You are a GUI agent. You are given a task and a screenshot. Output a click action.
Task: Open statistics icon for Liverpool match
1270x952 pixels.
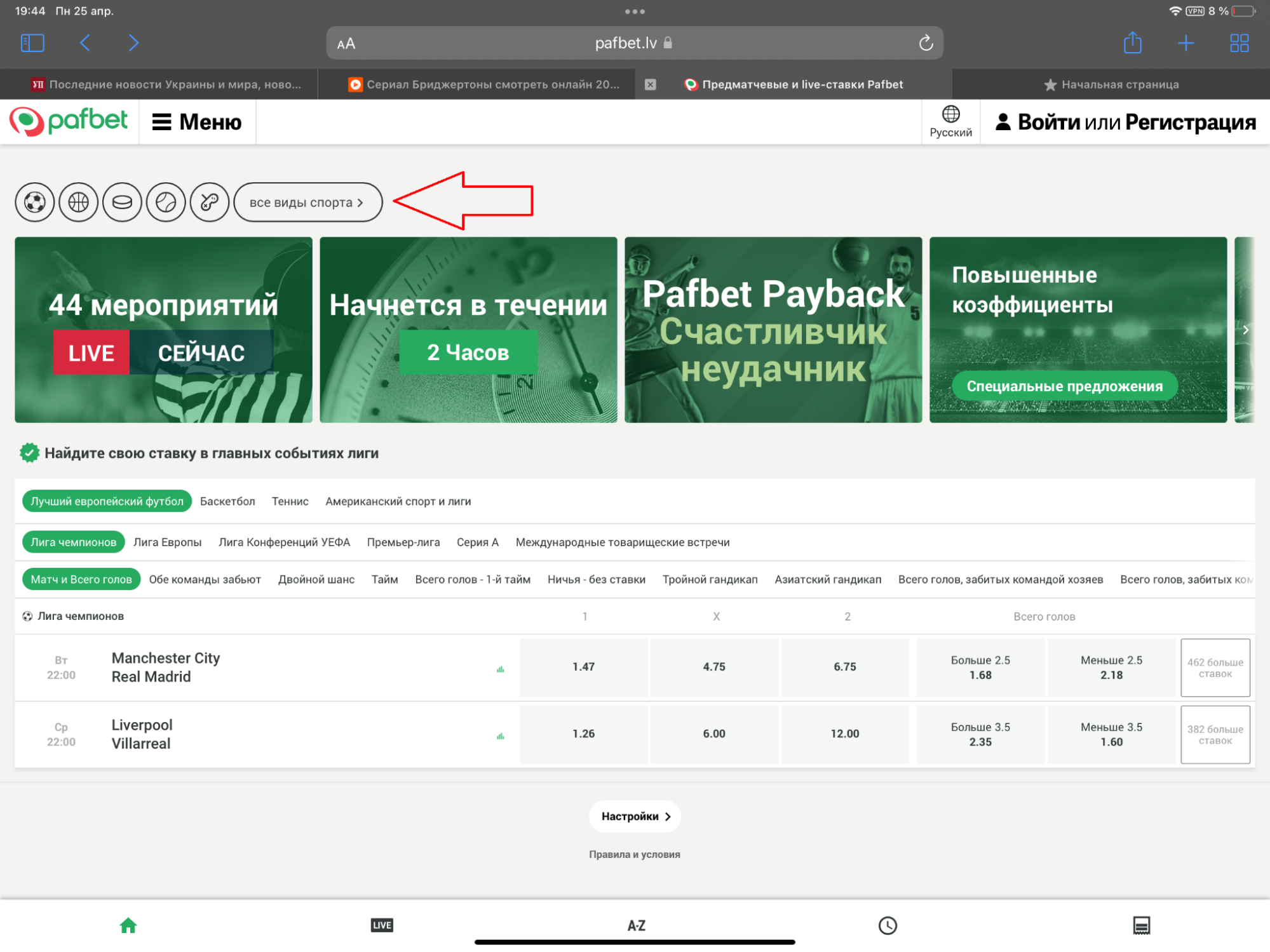click(501, 737)
